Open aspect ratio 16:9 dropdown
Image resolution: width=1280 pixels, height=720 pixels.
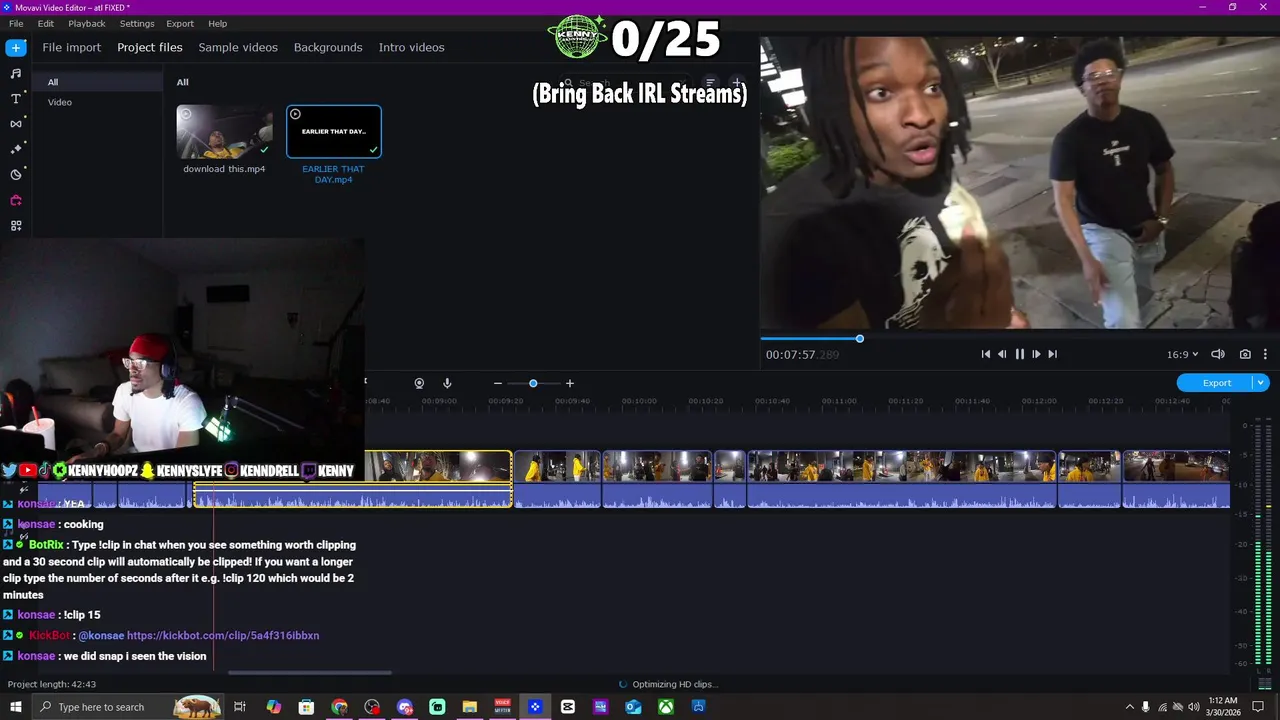(1182, 354)
